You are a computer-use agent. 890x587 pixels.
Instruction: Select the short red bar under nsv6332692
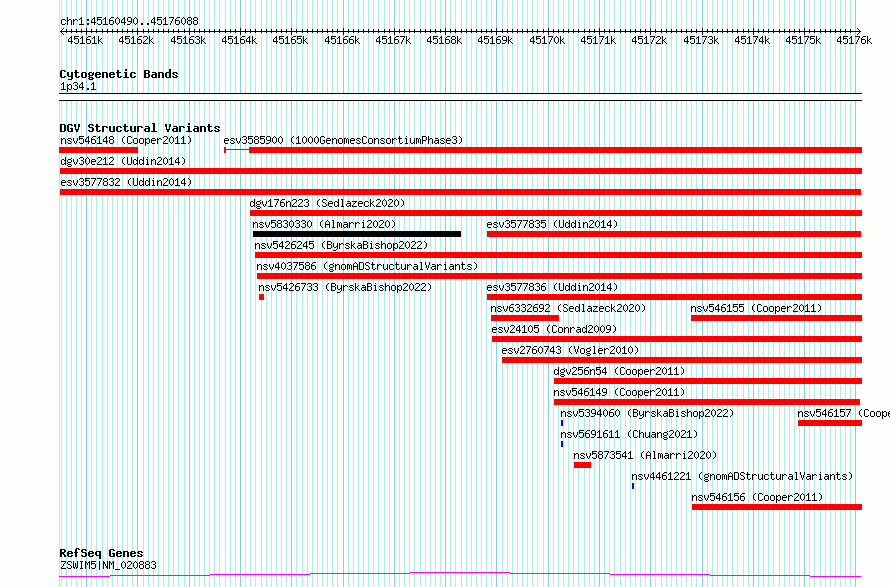click(x=525, y=318)
